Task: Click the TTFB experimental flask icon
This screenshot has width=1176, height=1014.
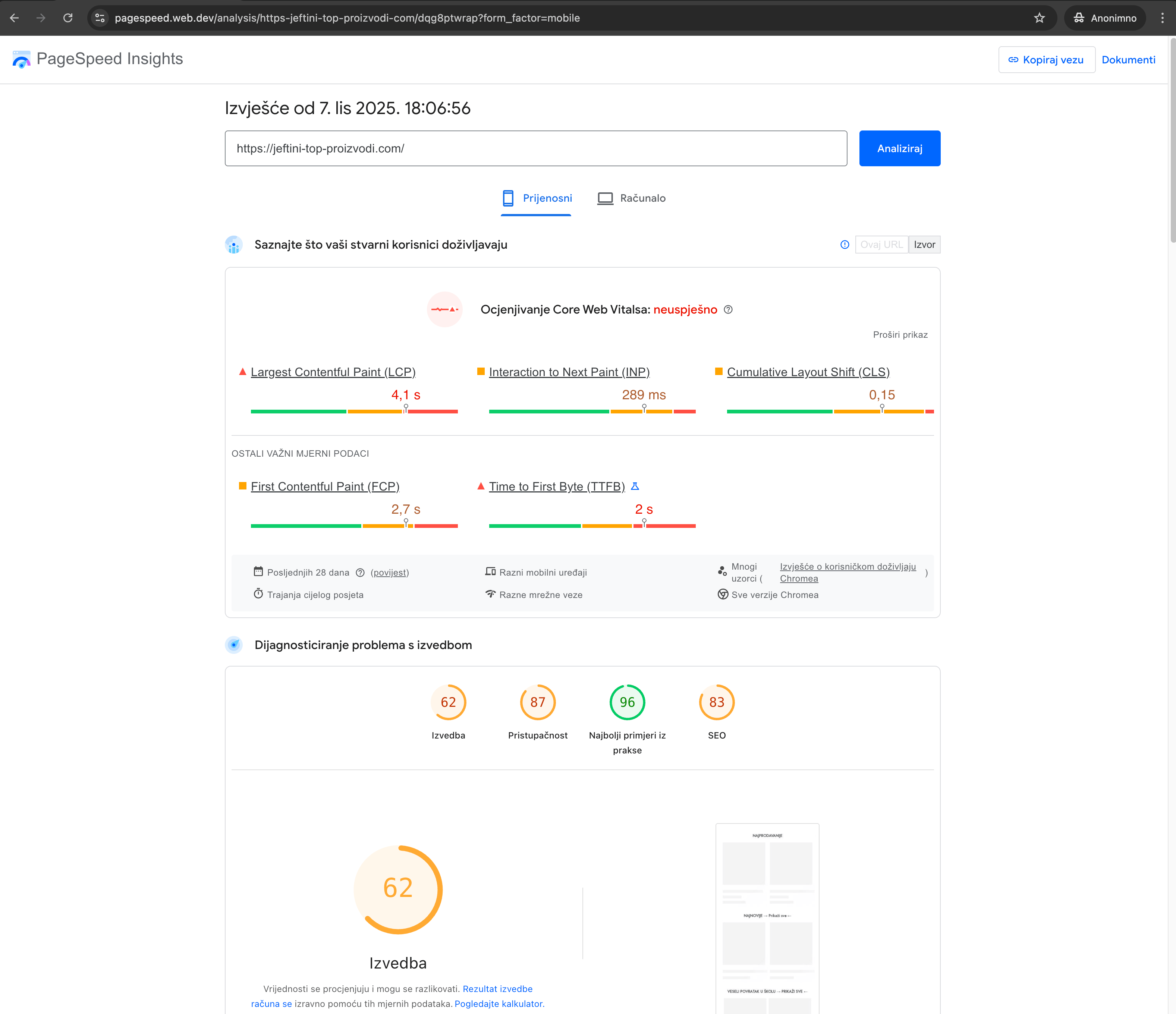Action: click(x=635, y=486)
